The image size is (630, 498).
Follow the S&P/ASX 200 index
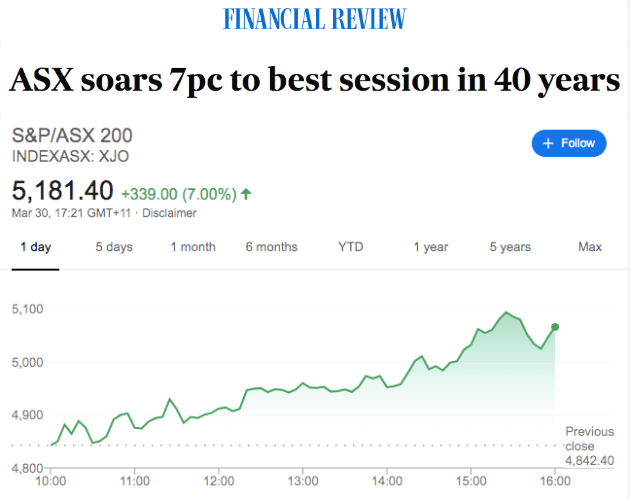coord(569,143)
